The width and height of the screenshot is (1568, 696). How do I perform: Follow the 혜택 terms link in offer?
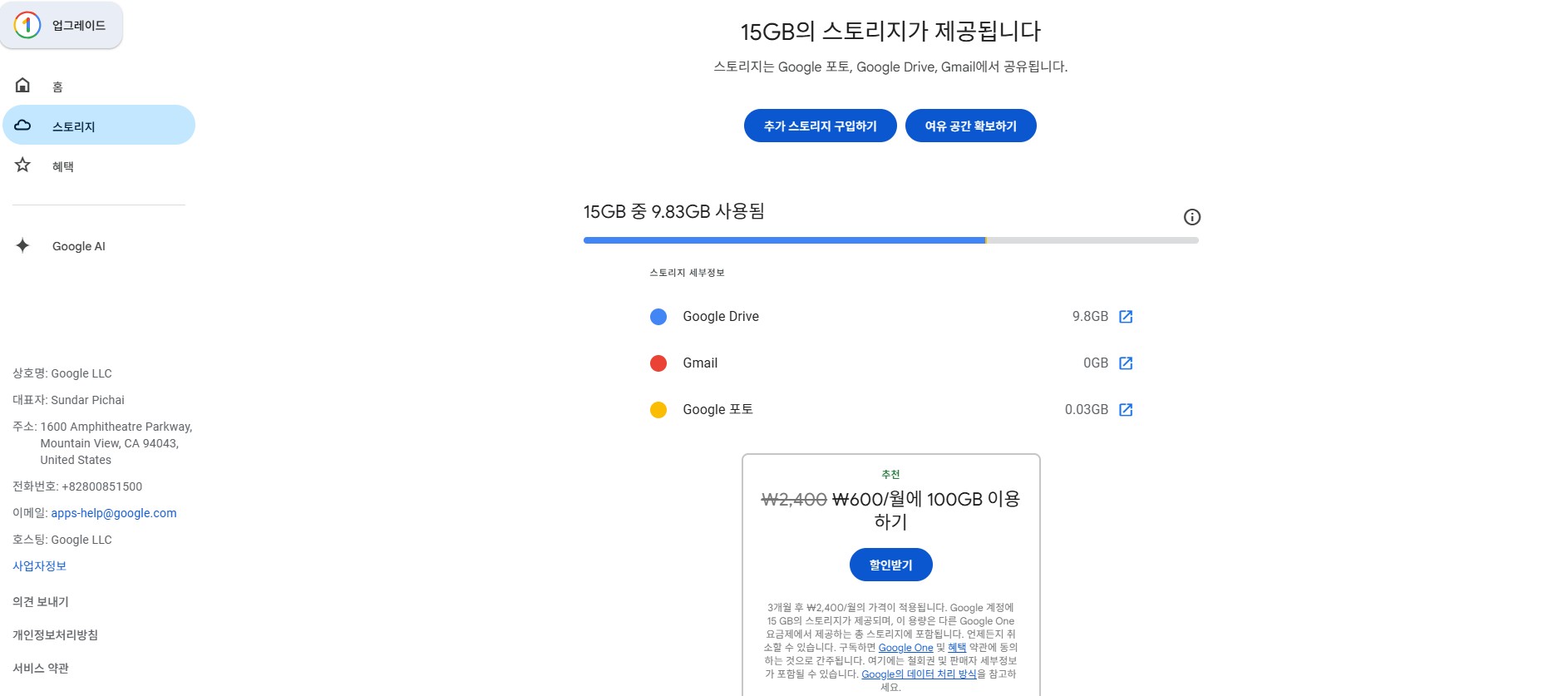tap(957, 648)
